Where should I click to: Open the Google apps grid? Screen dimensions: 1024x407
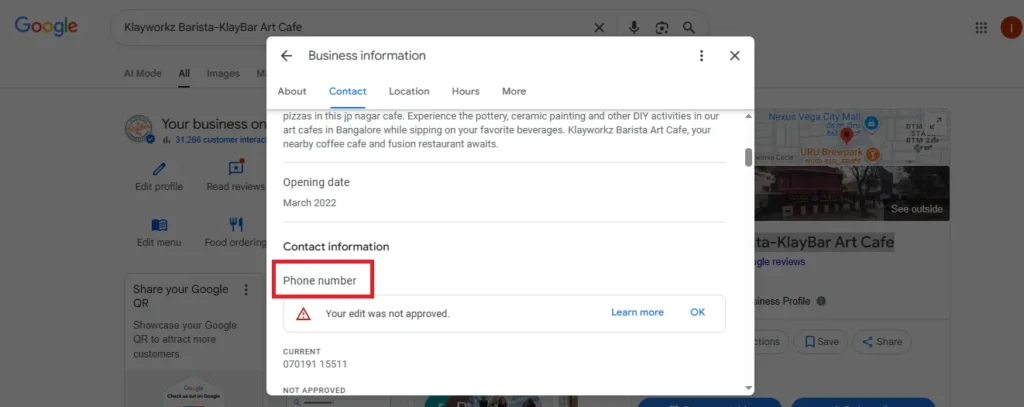click(x=981, y=27)
